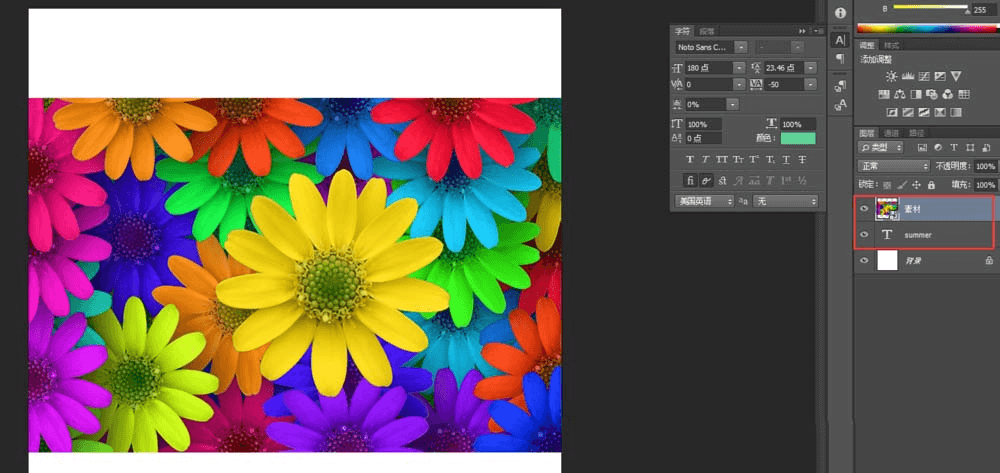Screen dimensions: 1000x473
Task: Open the 0% tsume scaling dropdown
Action: [x=733, y=104]
